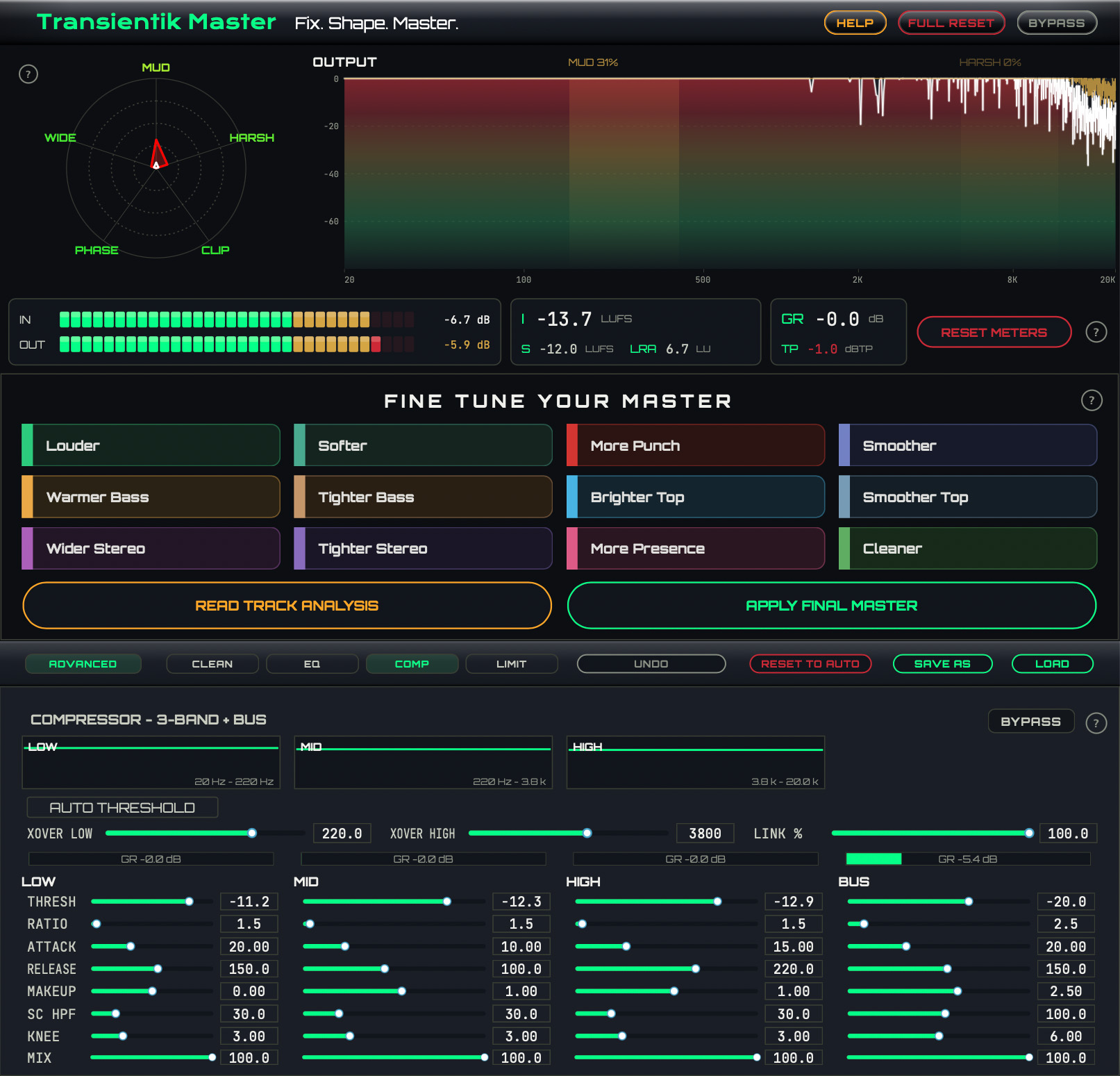
Task: Toggle AUTO THRESHOLD
Action: pyautogui.click(x=122, y=807)
